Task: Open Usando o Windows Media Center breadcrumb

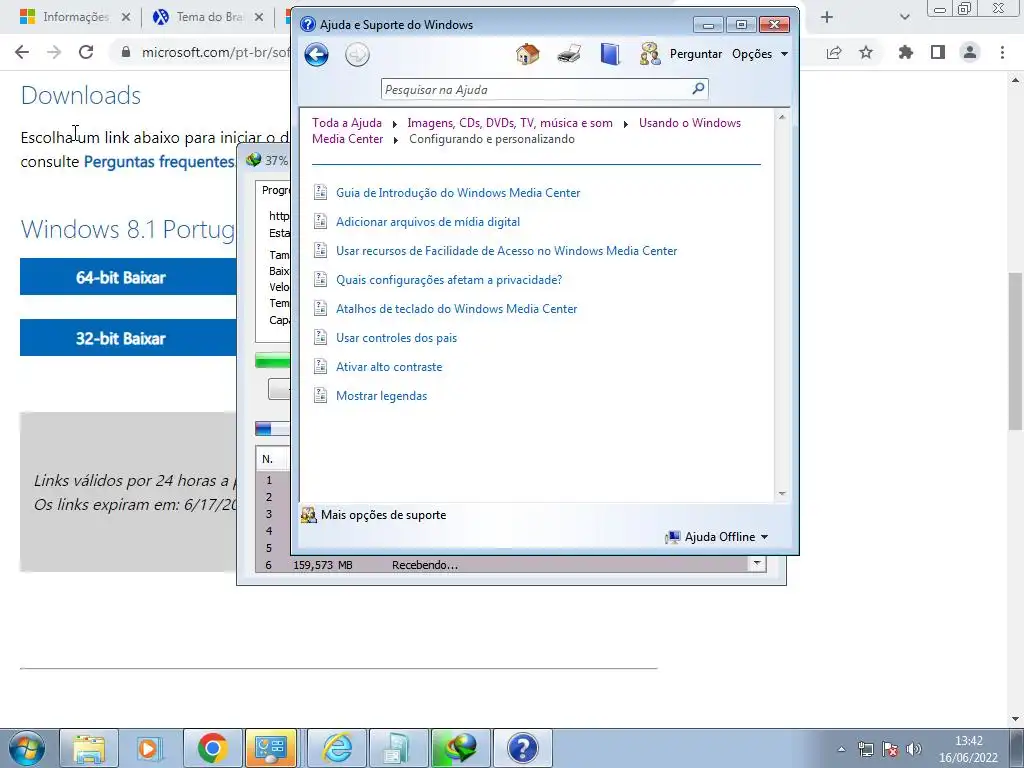Action: coord(526,131)
